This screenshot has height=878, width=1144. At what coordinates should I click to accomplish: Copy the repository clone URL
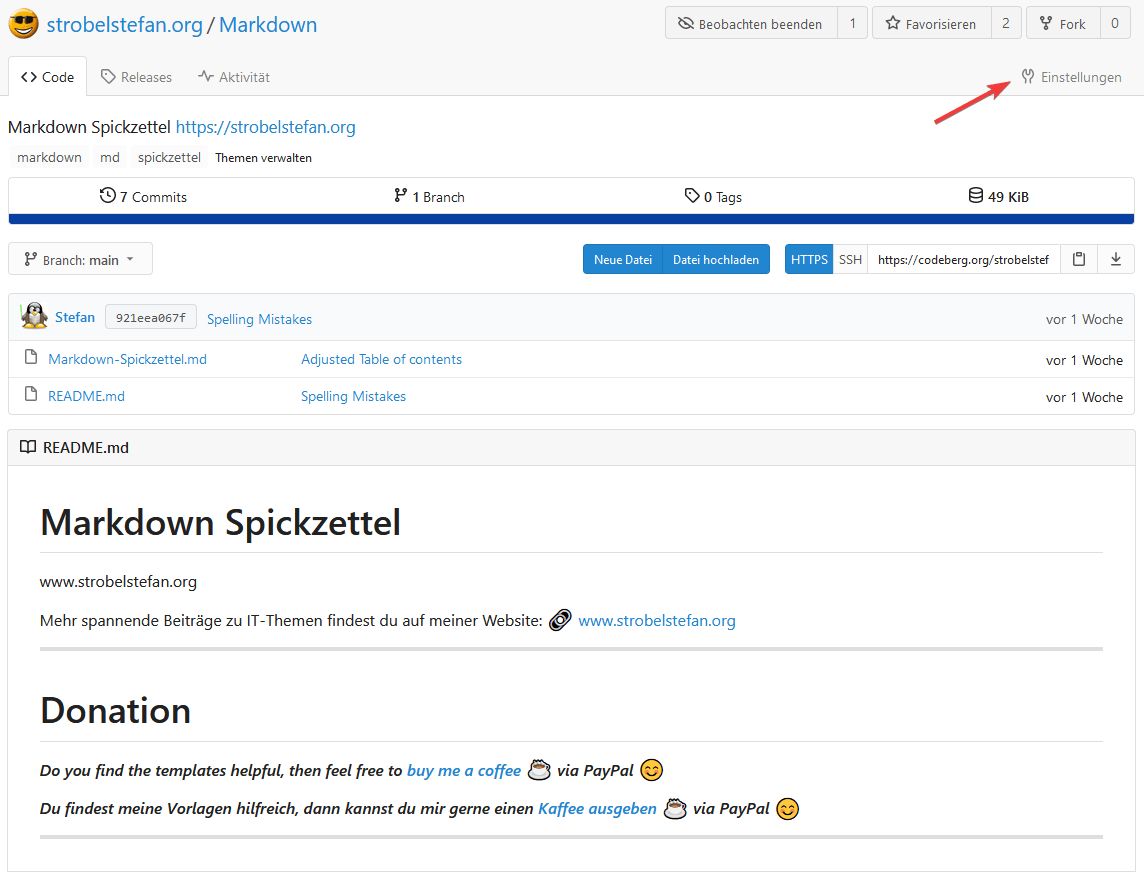[1078, 259]
